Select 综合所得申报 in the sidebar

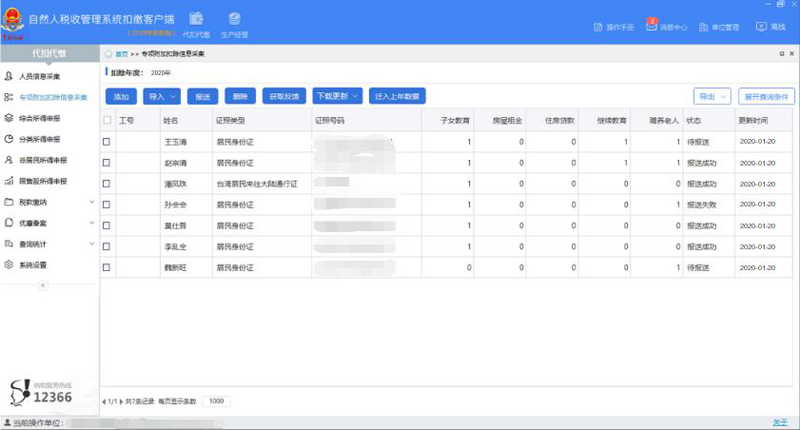[x=45, y=118]
